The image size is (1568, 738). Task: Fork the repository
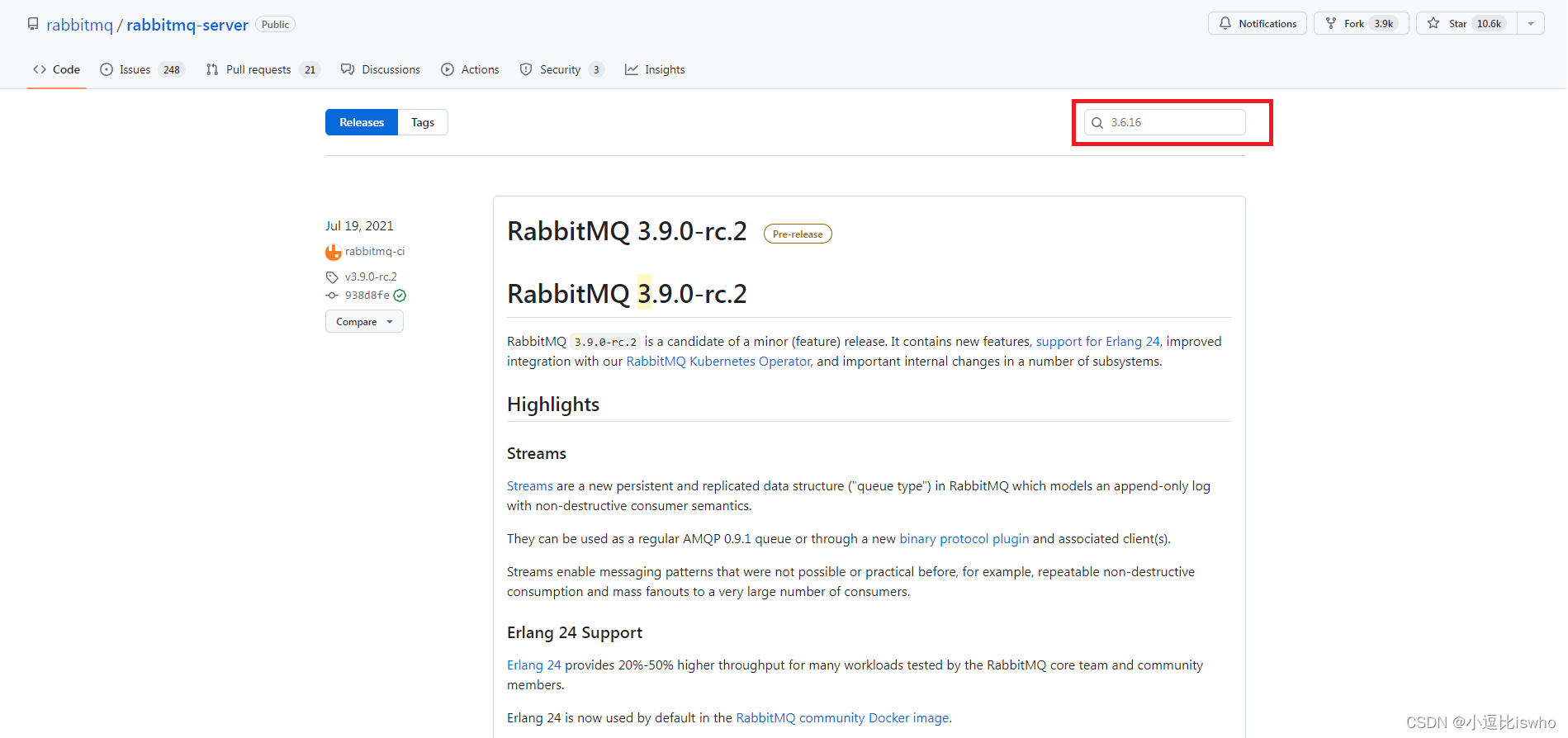point(1361,23)
